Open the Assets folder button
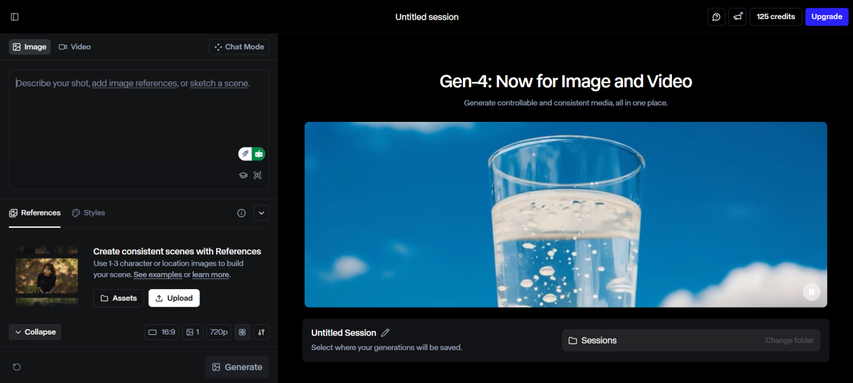 point(119,298)
